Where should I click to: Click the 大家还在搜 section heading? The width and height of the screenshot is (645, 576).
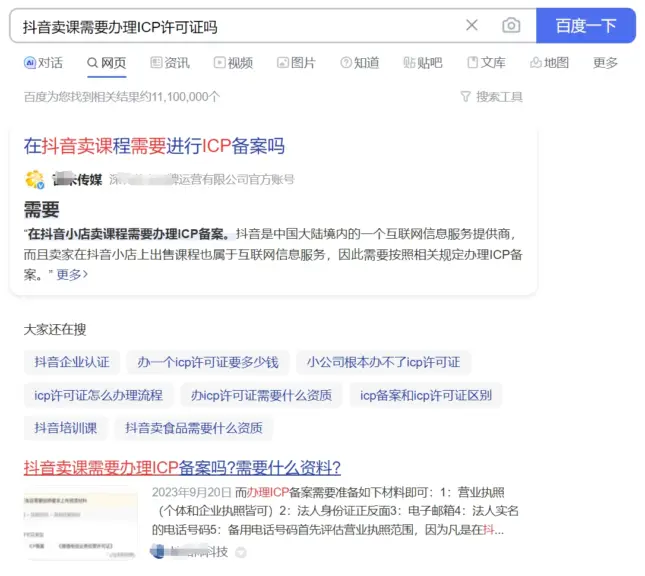click(x=55, y=329)
